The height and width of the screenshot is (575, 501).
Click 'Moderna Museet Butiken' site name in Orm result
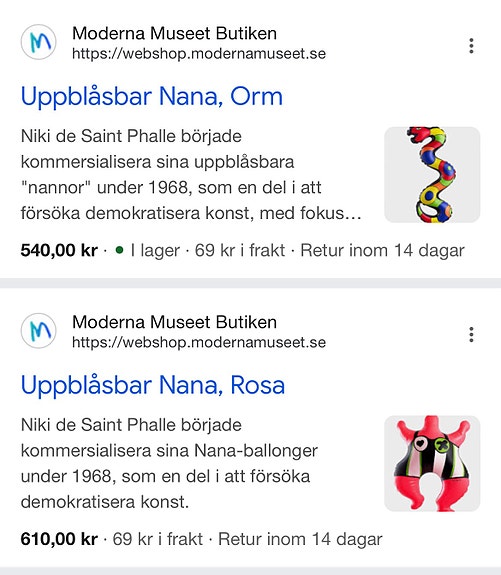tap(174, 33)
